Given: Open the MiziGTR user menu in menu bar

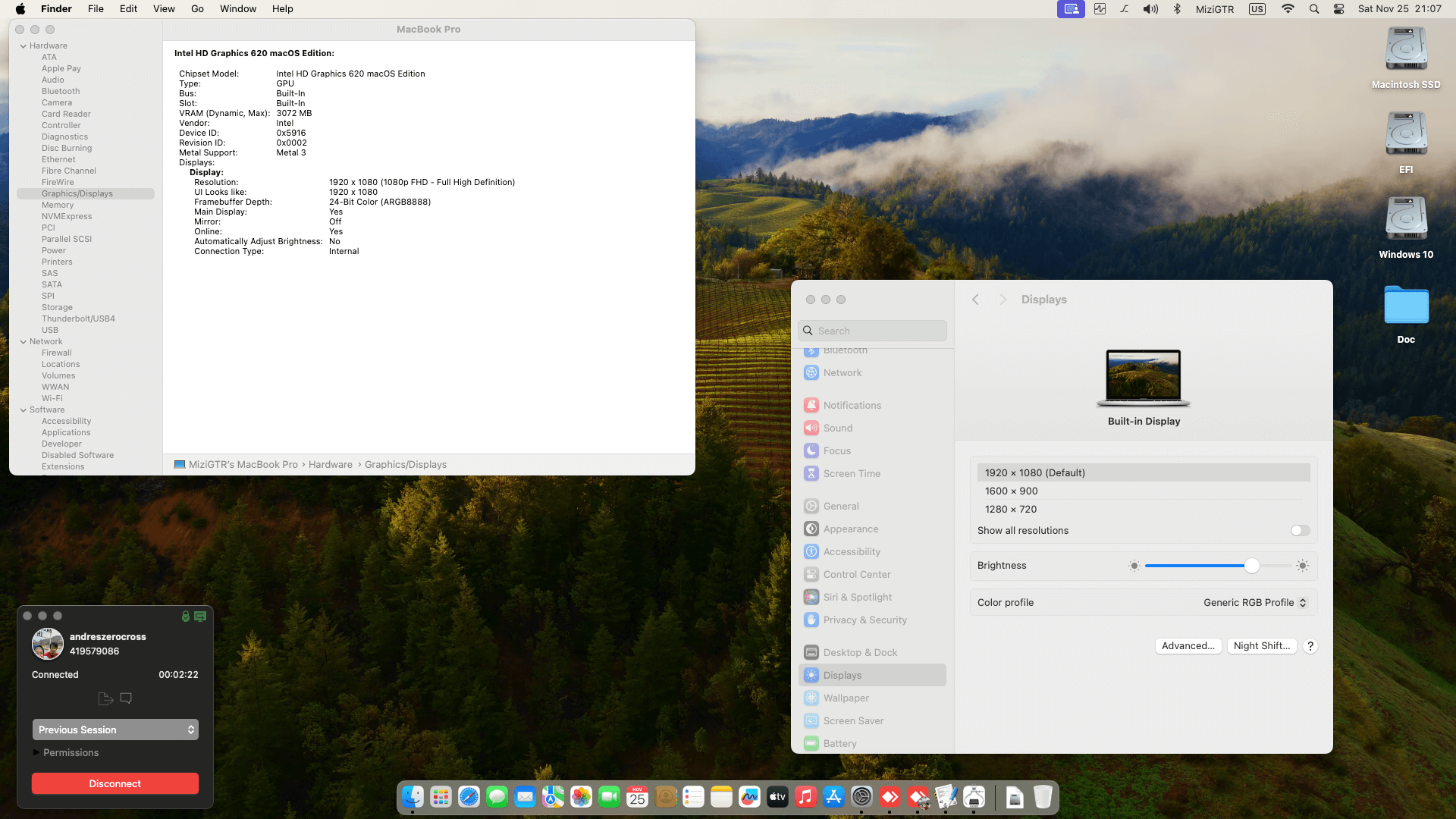Looking at the screenshot, I should 1215,9.
